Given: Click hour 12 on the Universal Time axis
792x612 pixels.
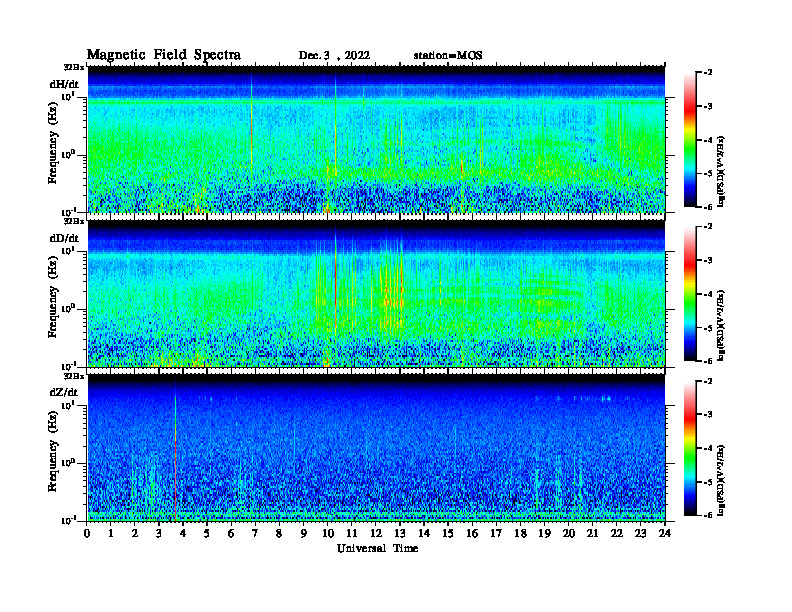Looking at the screenshot, I should click(x=375, y=534).
